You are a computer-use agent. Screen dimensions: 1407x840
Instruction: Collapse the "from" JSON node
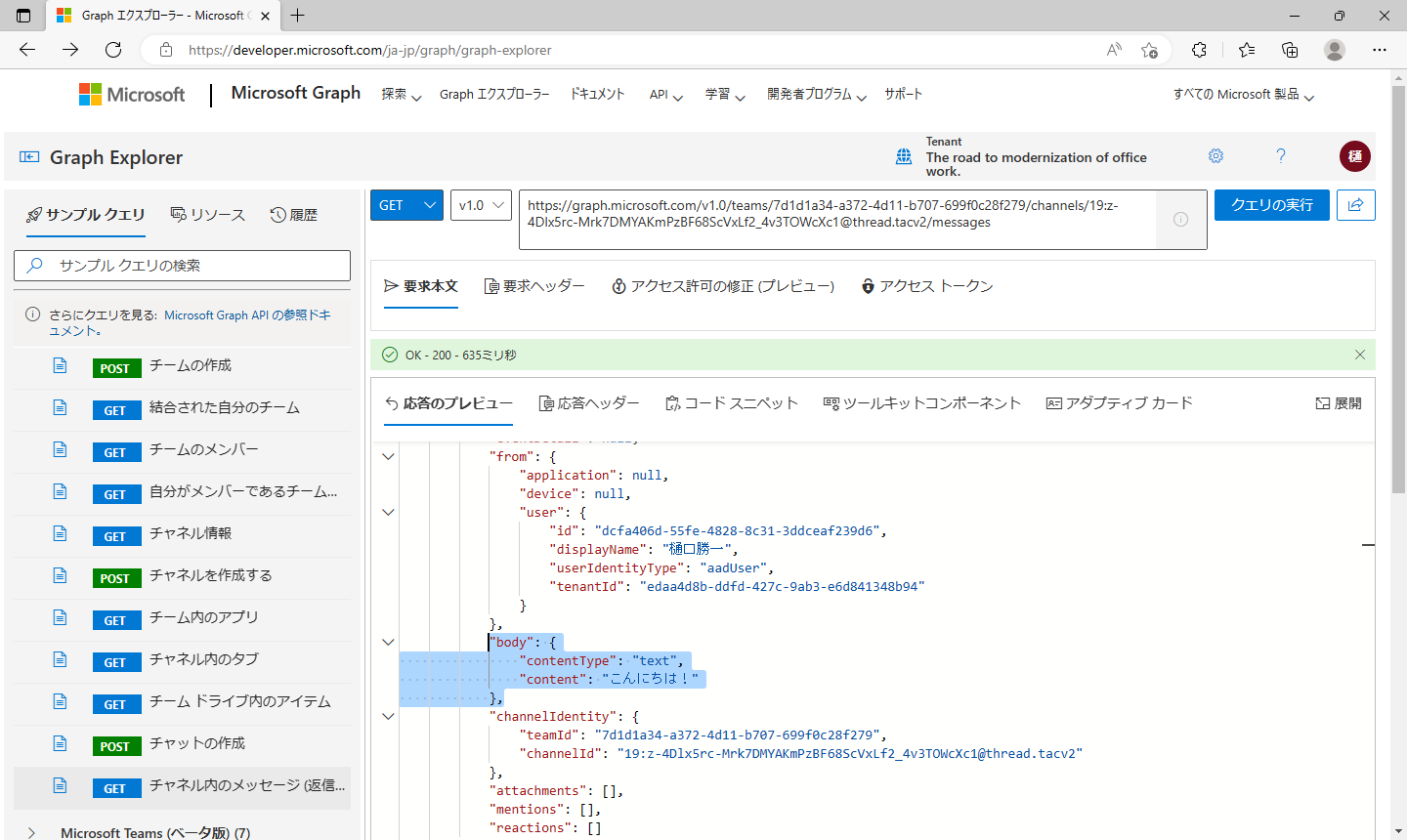coord(388,456)
